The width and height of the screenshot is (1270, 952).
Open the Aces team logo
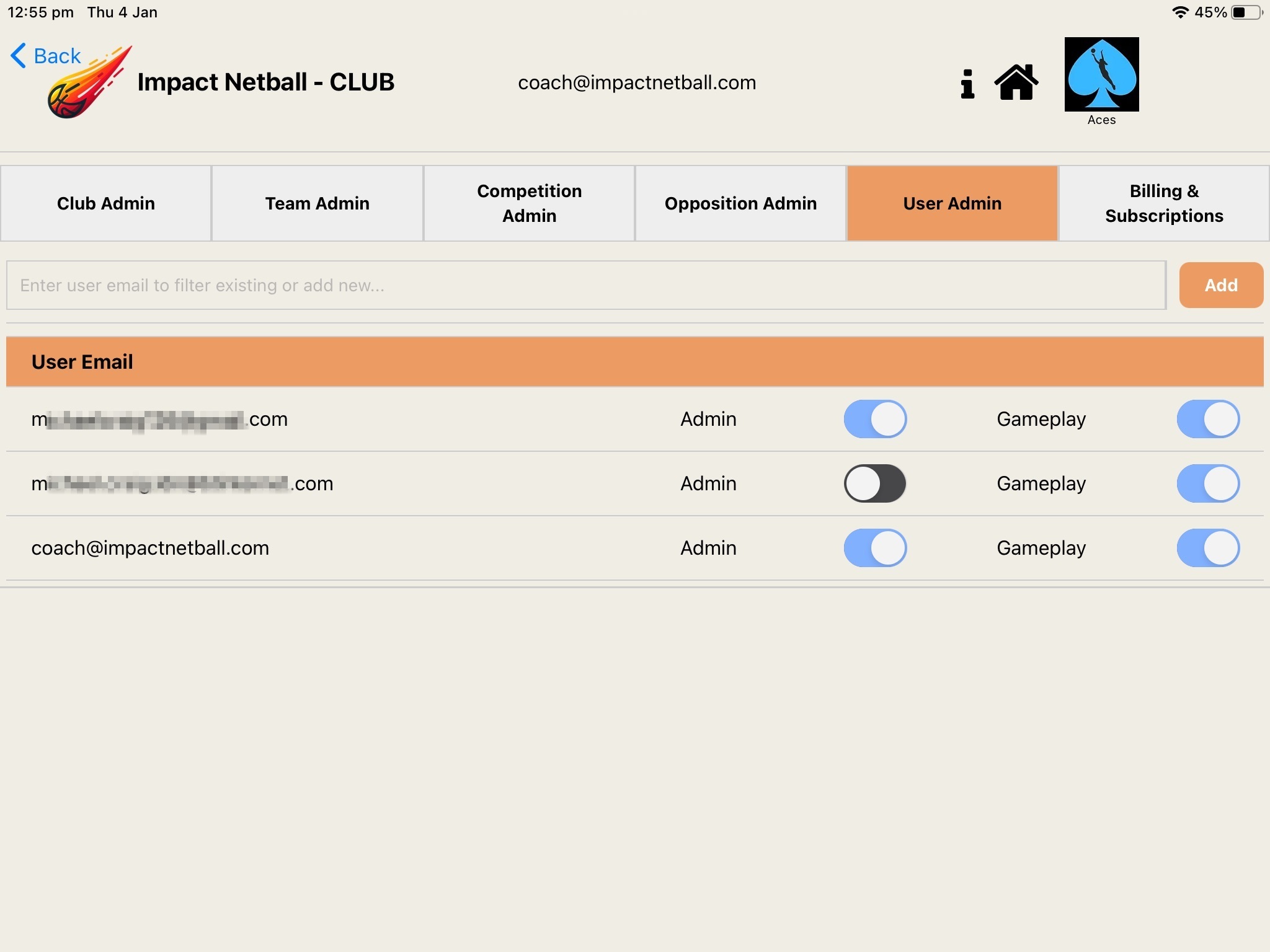click(1101, 74)
